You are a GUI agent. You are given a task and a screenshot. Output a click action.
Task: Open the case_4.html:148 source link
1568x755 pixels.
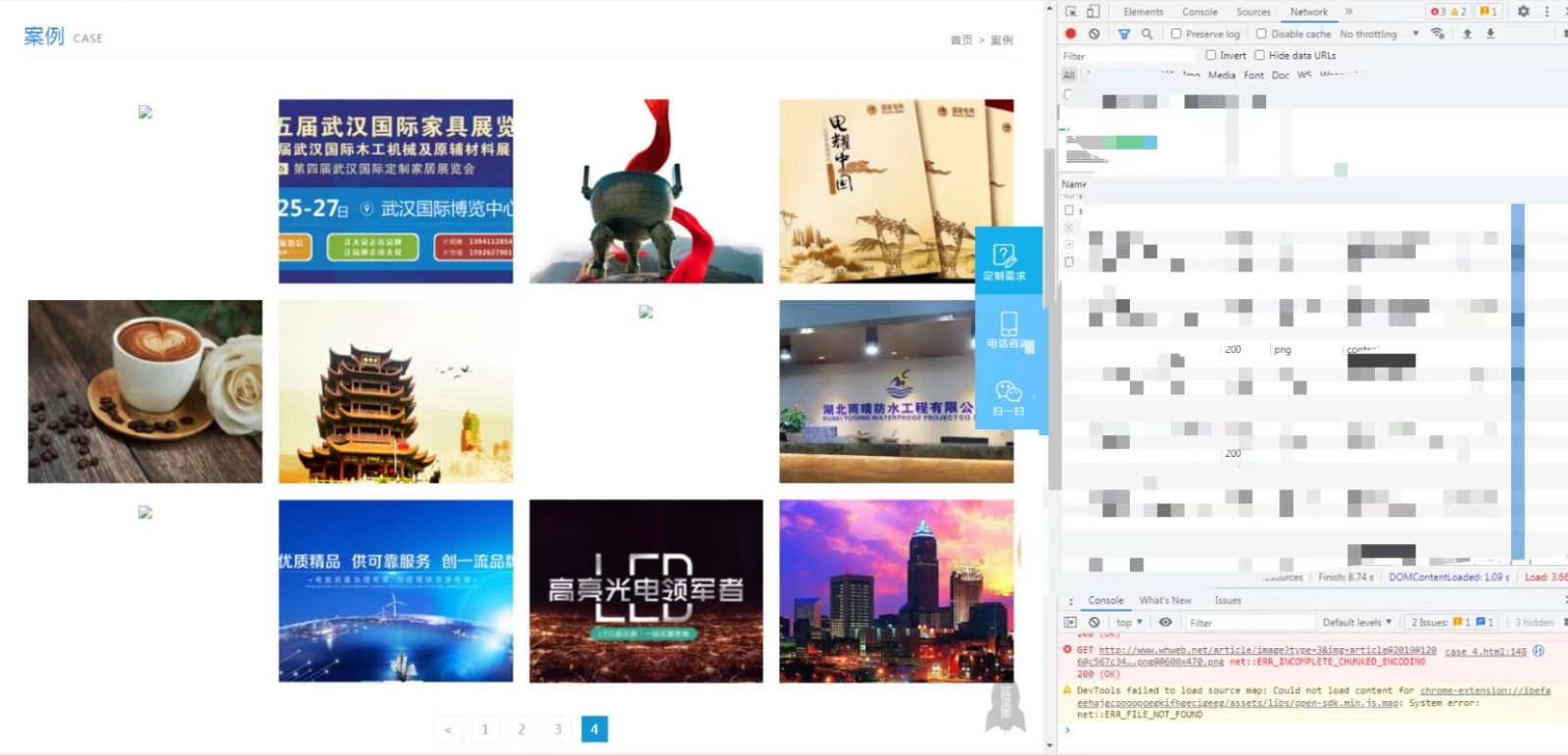pyautogui.click(x=1486, y=651)
